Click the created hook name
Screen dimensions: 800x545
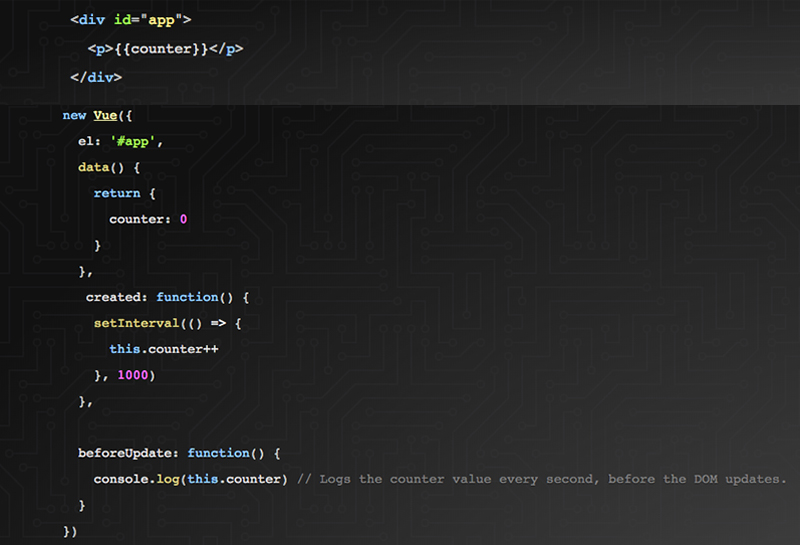pos(115,297)
